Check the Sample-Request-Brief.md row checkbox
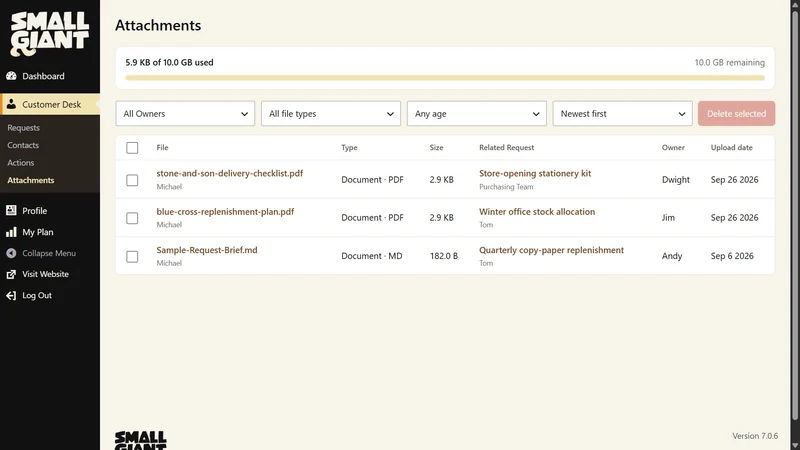Image resolution: width=800 pixels, height=450 pixels. click(x=132, y=256)
